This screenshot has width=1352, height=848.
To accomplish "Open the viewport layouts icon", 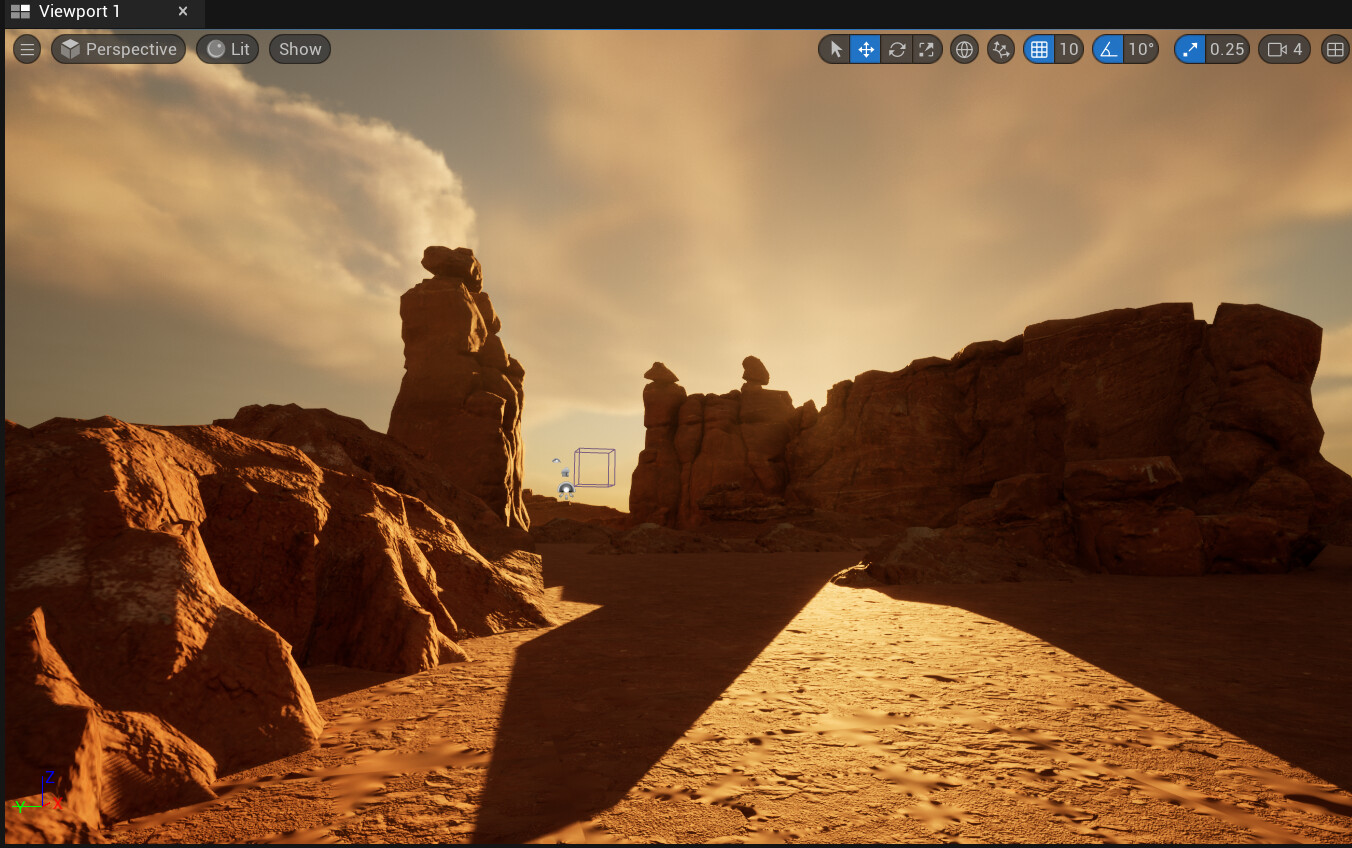I will 1336,48.
